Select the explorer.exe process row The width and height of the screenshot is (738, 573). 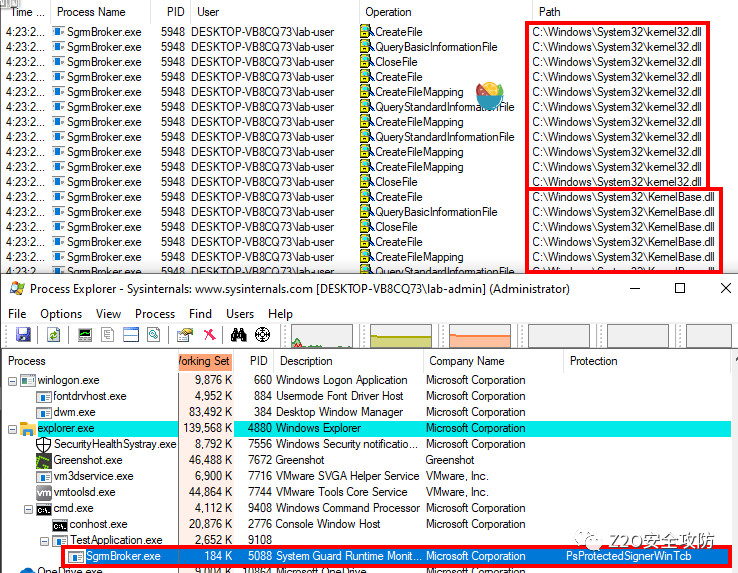(367, 428)
